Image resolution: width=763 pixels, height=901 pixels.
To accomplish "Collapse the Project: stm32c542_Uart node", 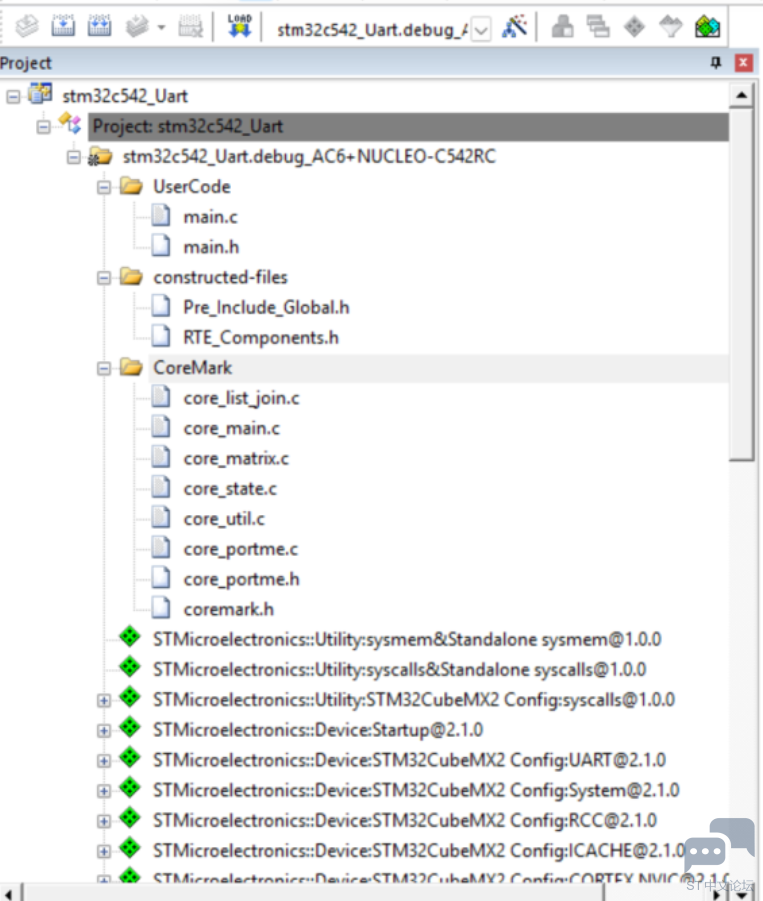I will tap(43, 127).
